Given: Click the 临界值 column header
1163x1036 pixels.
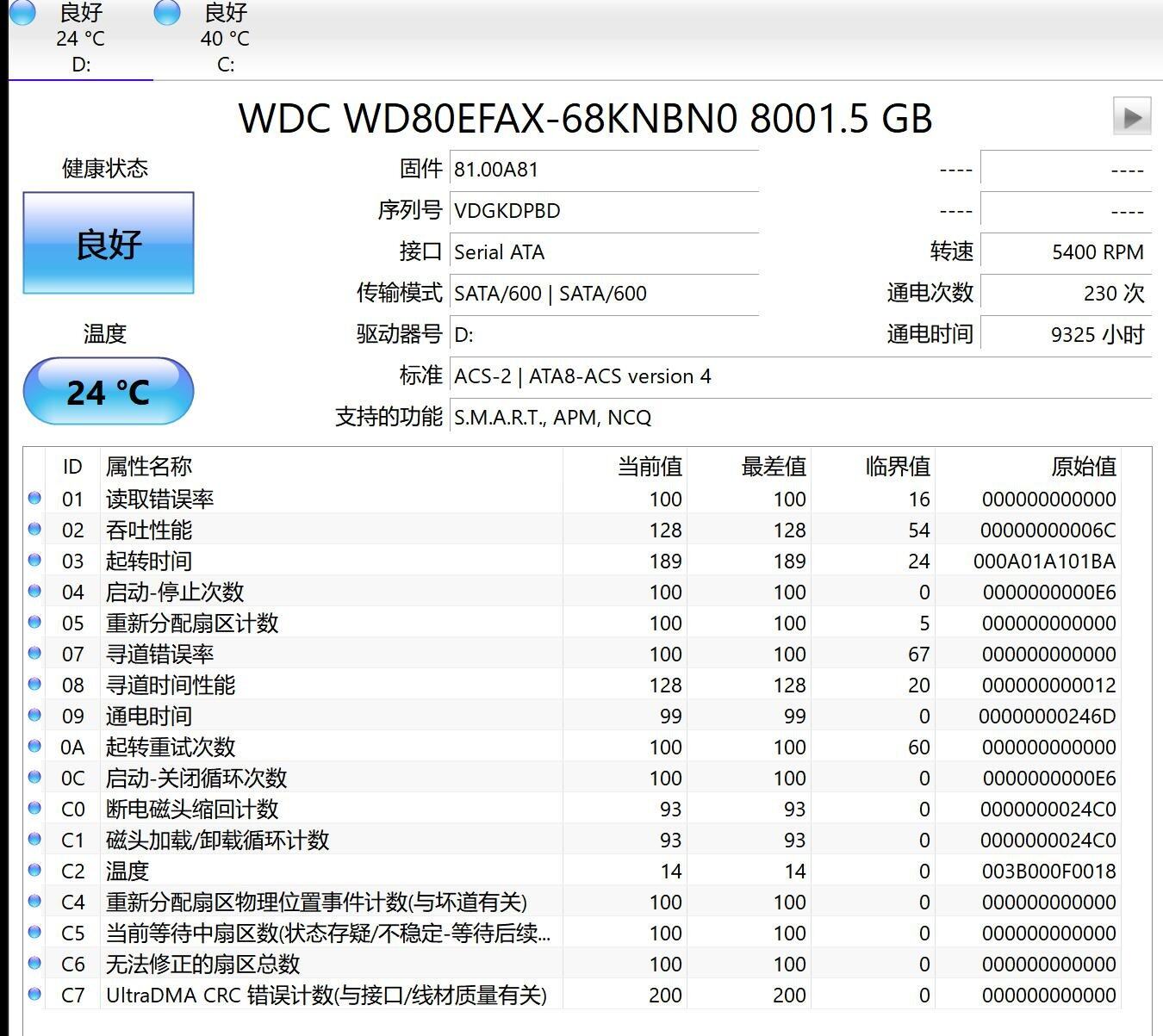Looking at the screenshot, I should (874, 467).
